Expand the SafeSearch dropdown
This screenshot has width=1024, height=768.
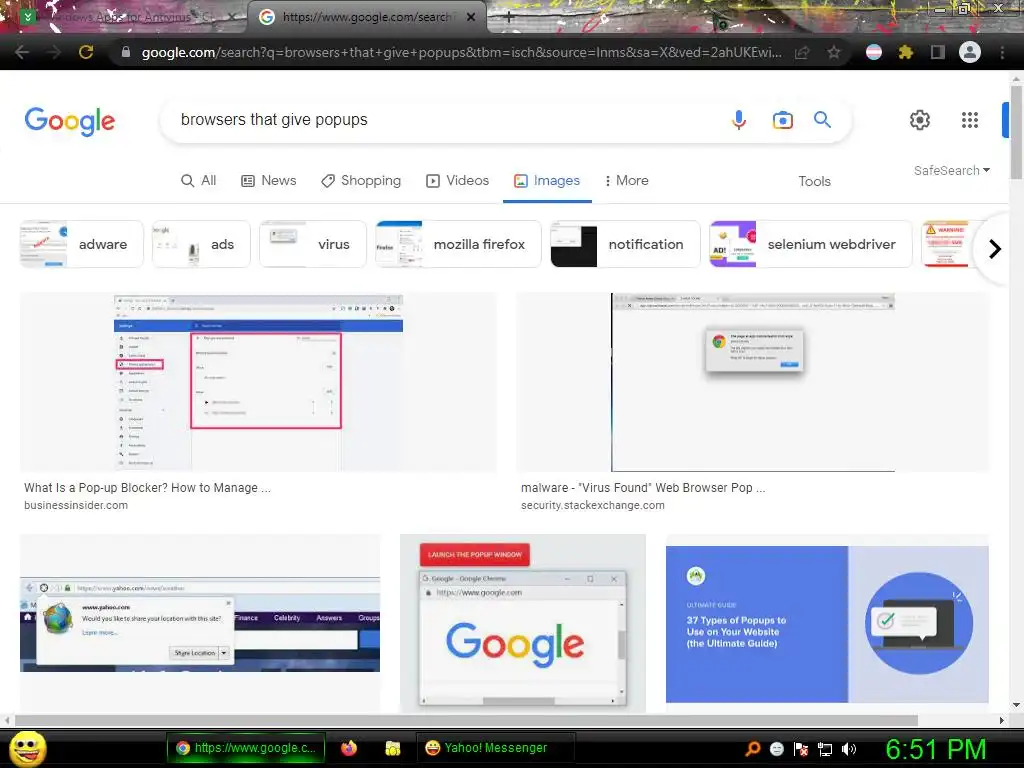[952, 170]
